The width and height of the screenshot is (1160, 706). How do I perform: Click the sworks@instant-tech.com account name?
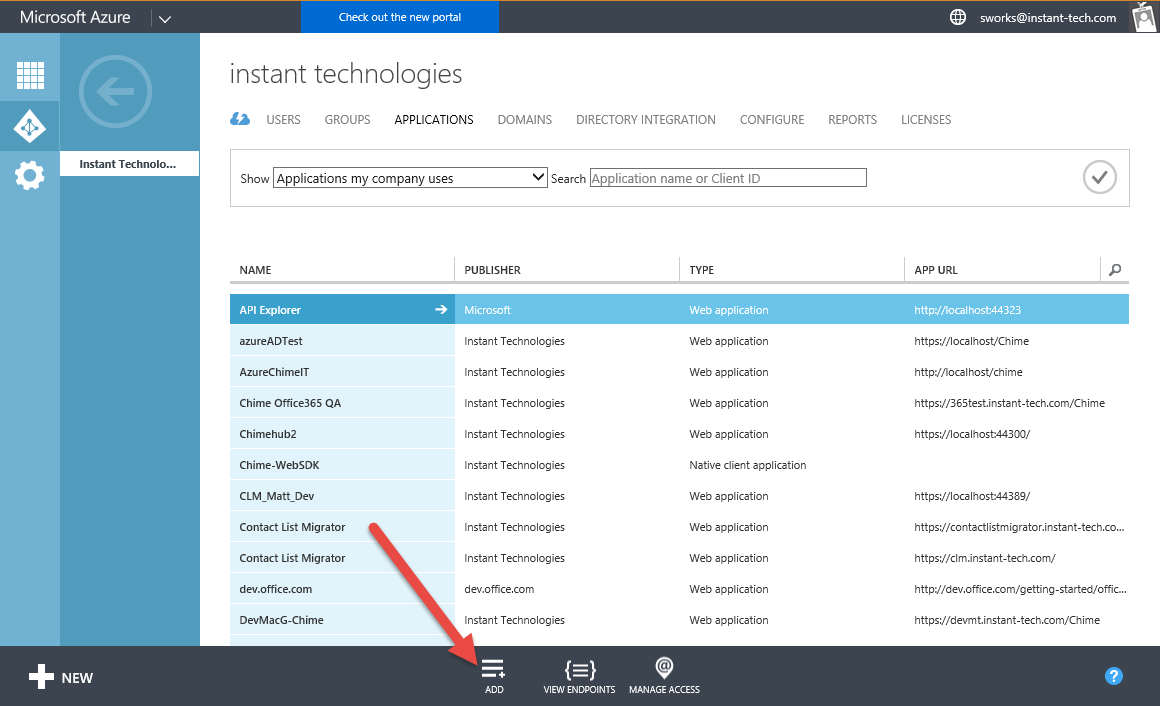point(1048,18)
